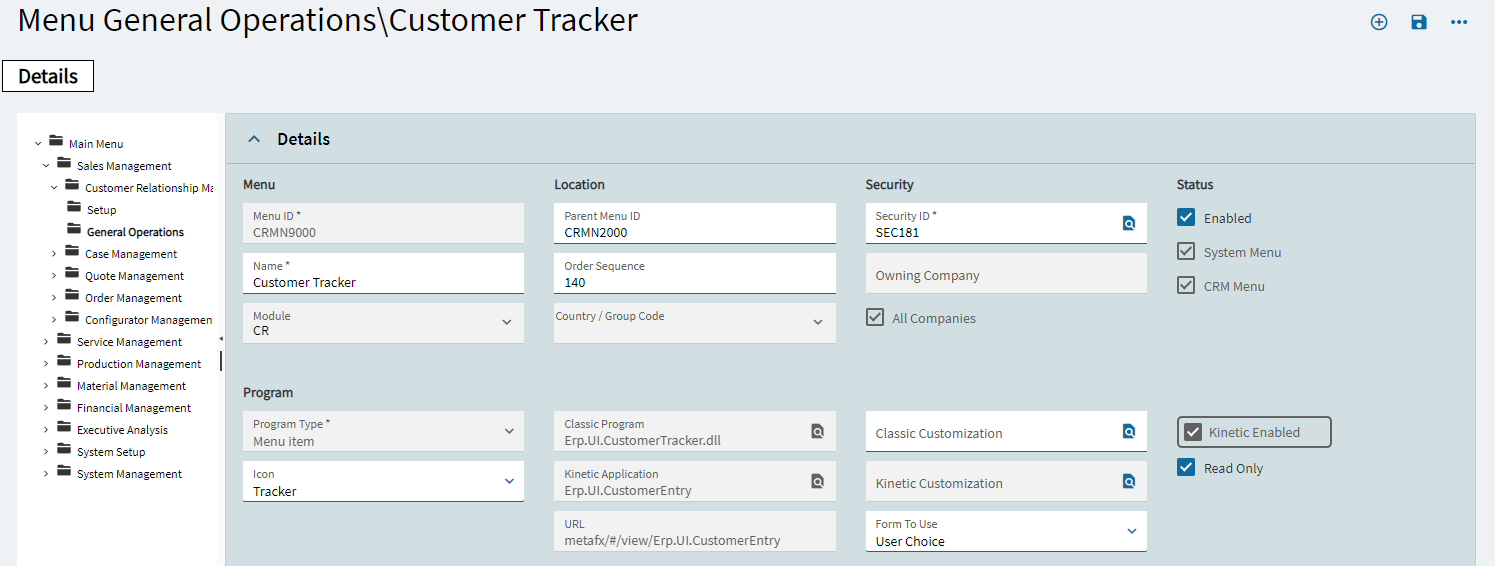Open the Icon dropdown

[507, 481]
